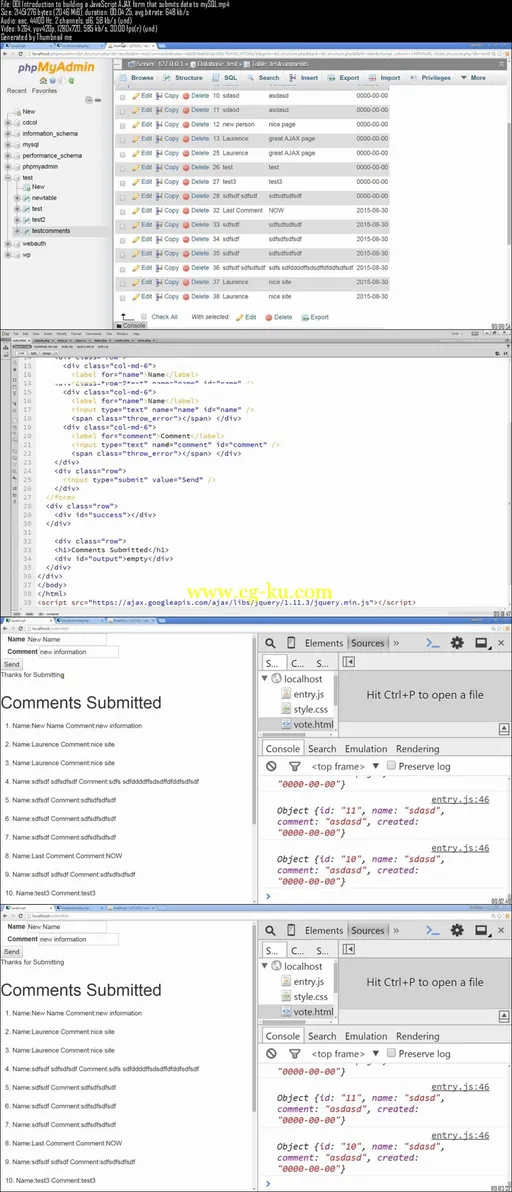Open style.css in bottom Sources file tree
This screenshot has width=512, height=1192.
pos(311,997)
